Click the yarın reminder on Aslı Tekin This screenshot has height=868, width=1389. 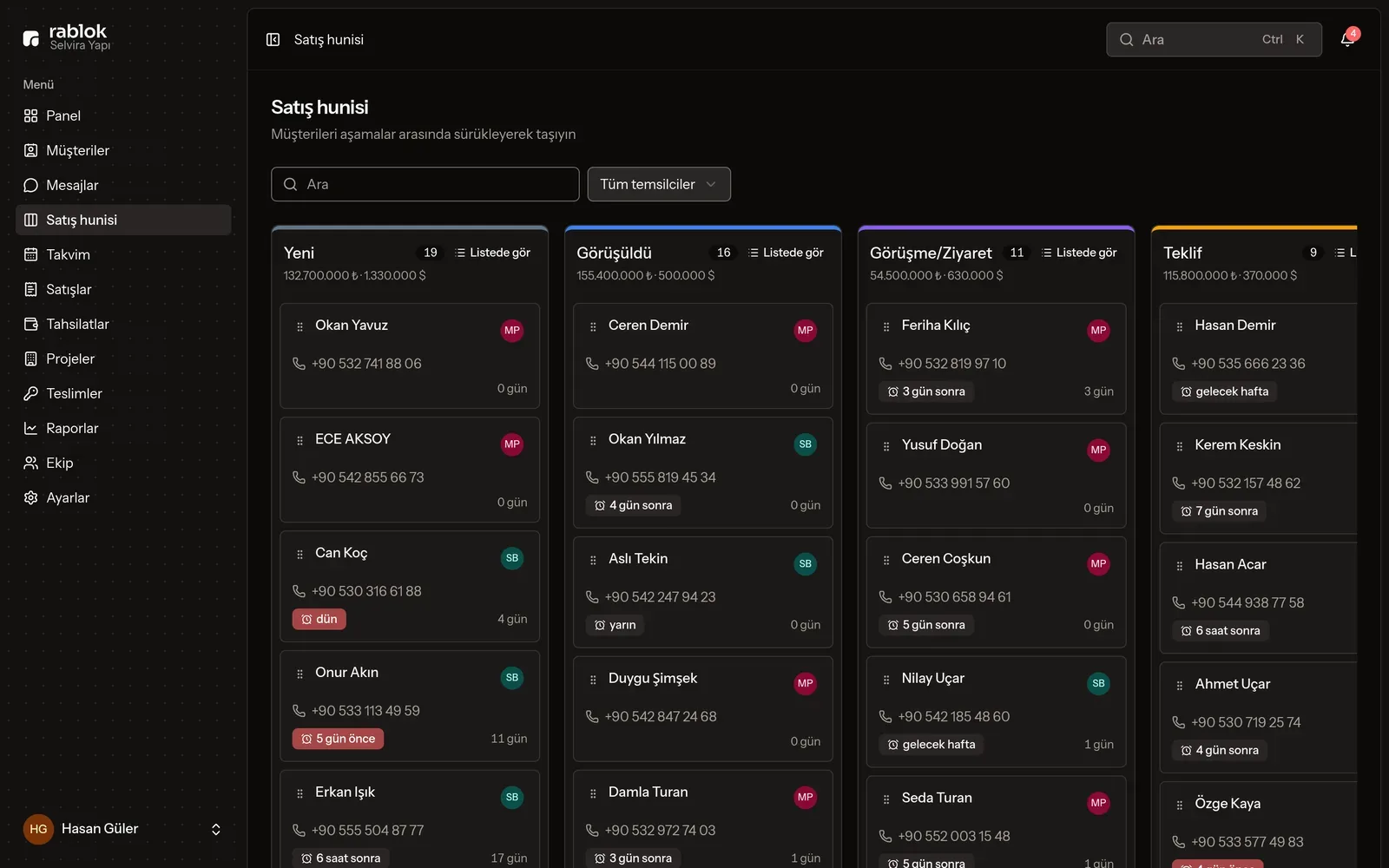615,625
